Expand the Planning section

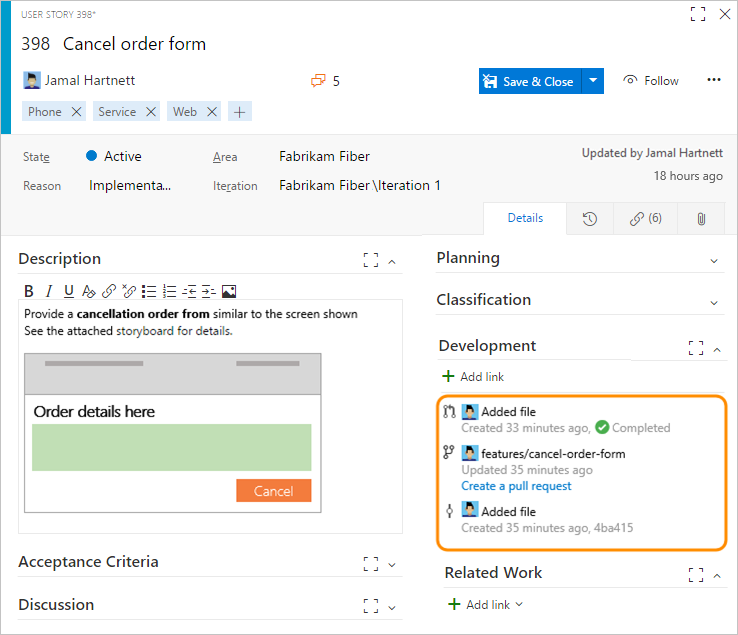pyautogui.click(x=714, y=260)
